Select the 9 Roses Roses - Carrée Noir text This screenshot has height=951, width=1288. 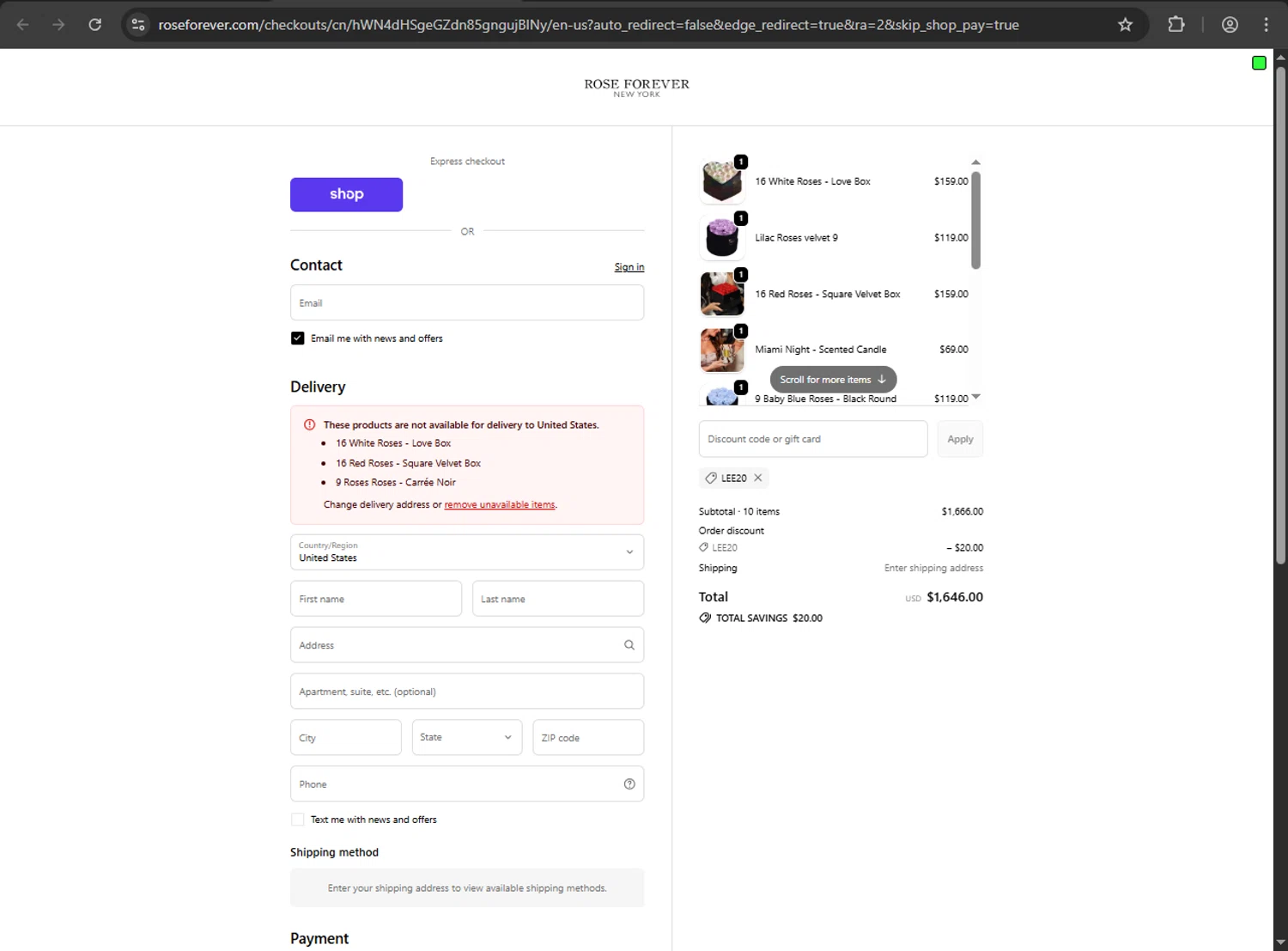tap(396, 483)
